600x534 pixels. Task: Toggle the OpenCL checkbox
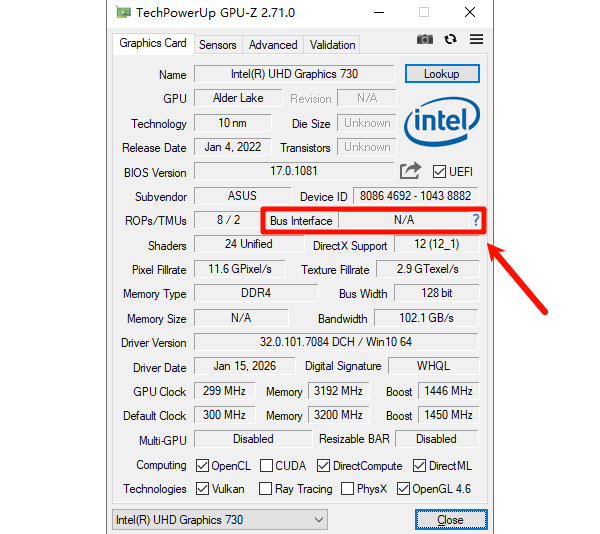click(x=202, y=466)
